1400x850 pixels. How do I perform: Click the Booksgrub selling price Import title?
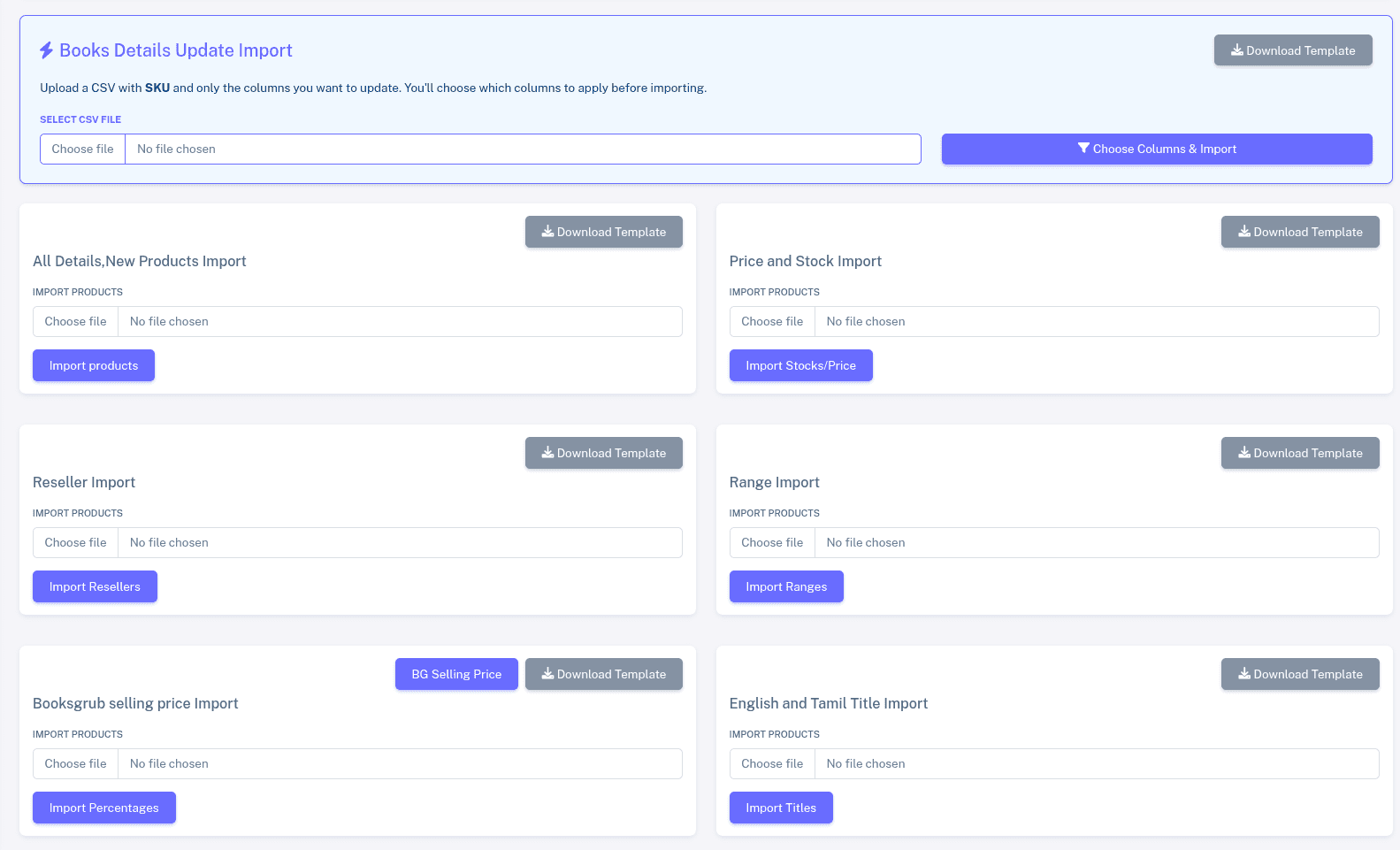[135, 703]
